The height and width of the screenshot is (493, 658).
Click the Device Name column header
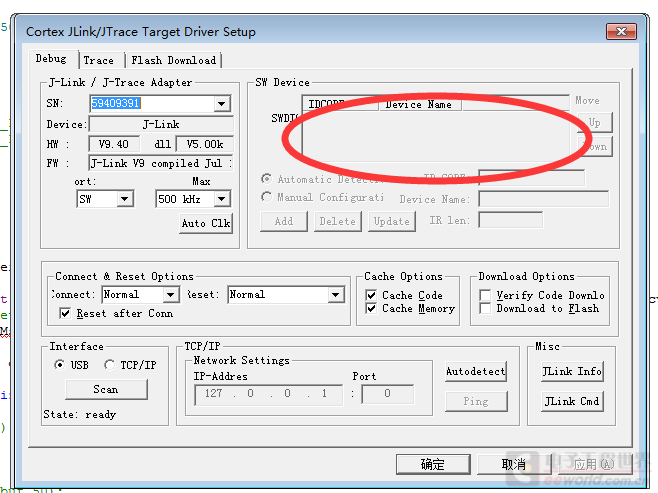pos(419,104)
